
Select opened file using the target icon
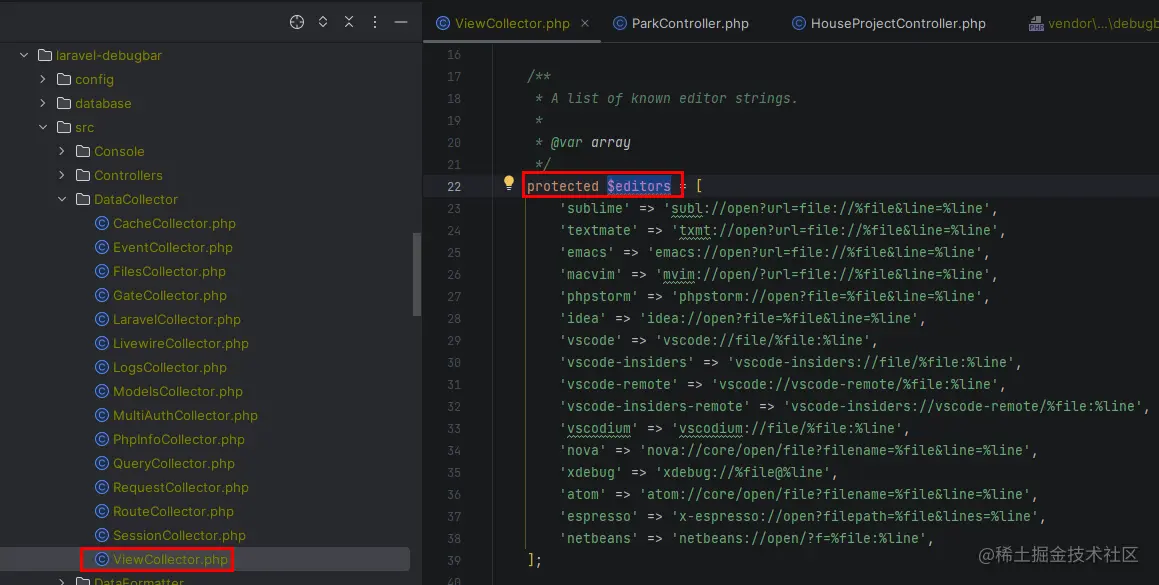(x=296, y=22)
